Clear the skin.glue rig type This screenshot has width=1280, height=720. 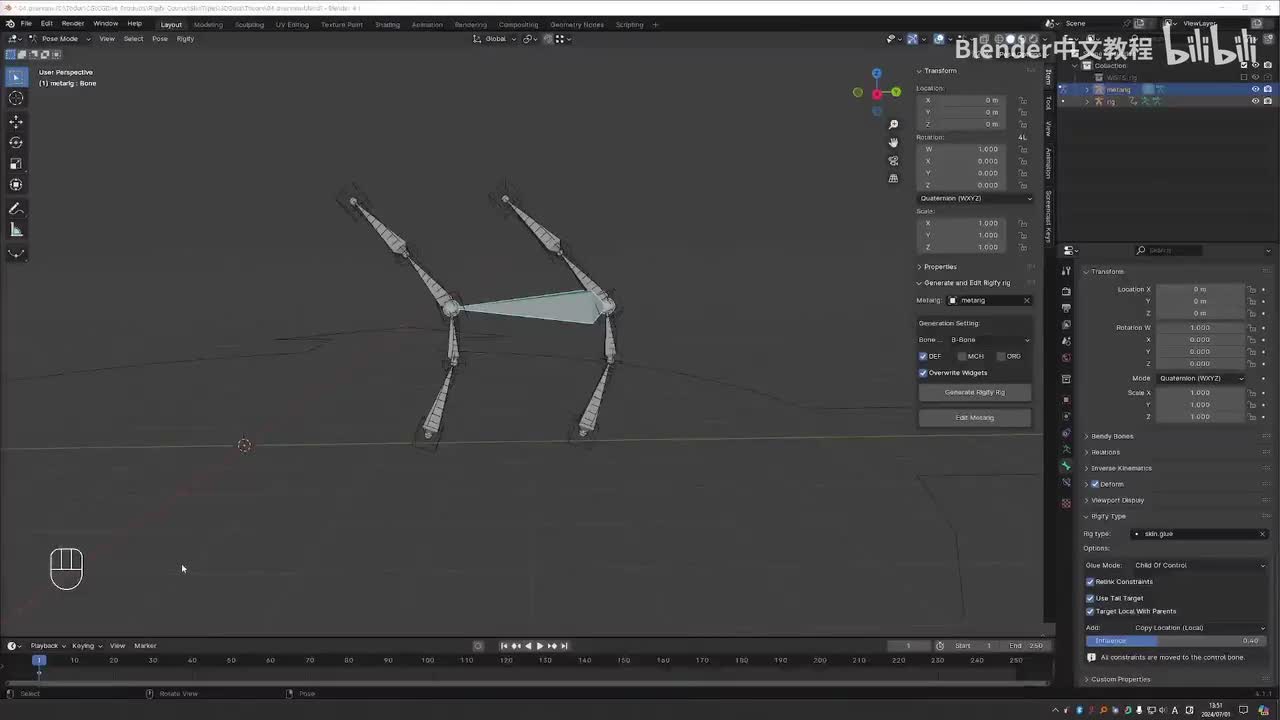1262,534
